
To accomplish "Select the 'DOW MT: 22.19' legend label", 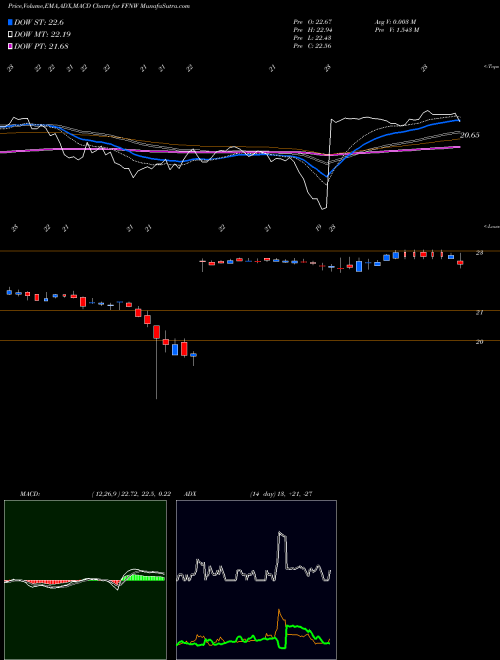I will click(x=42, y=35).
